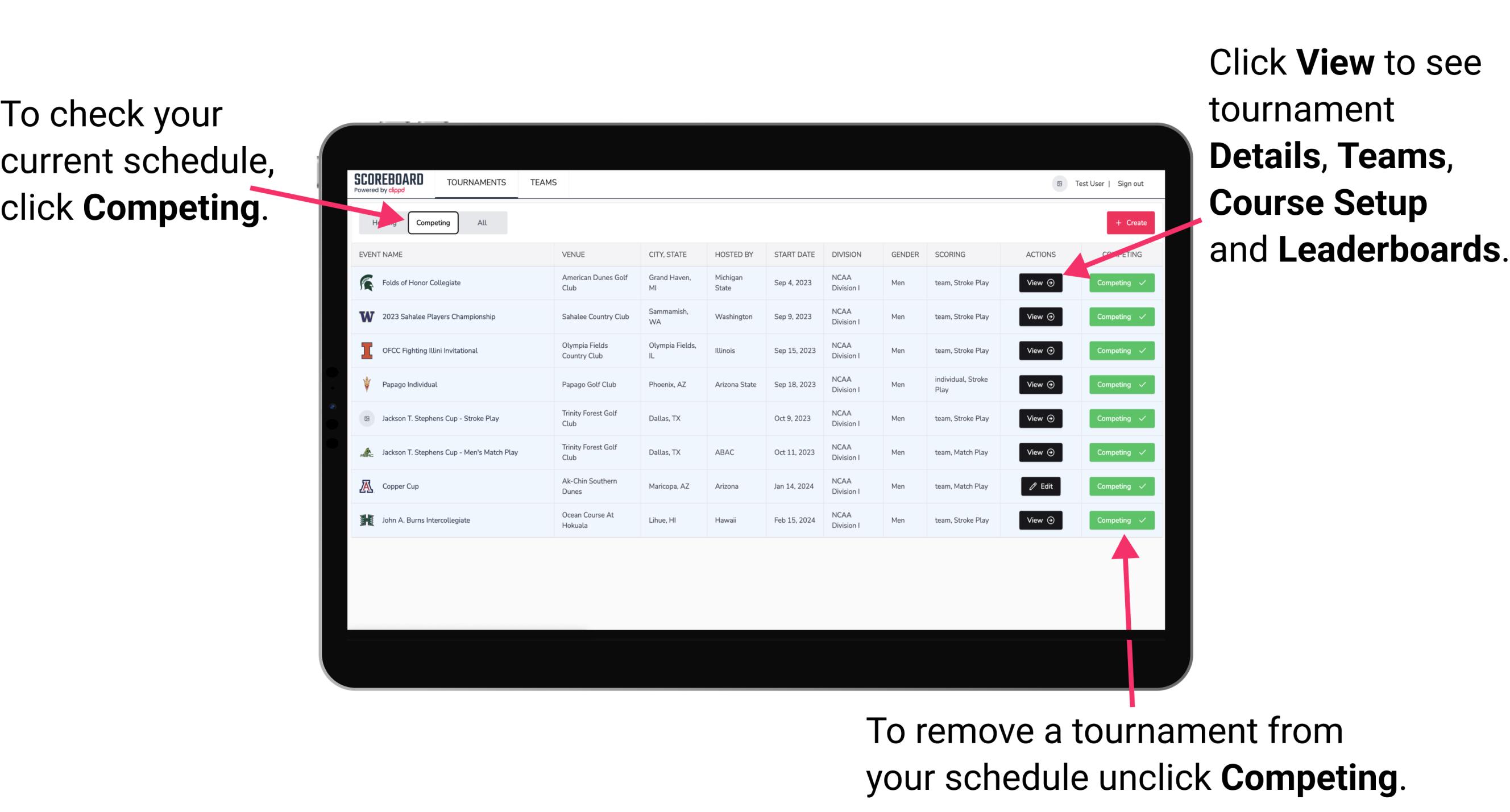This screenshot has width=1510, height=812.
Task: Click the plus Create button
Action: pyautogui.click(x=1131, y=222)
